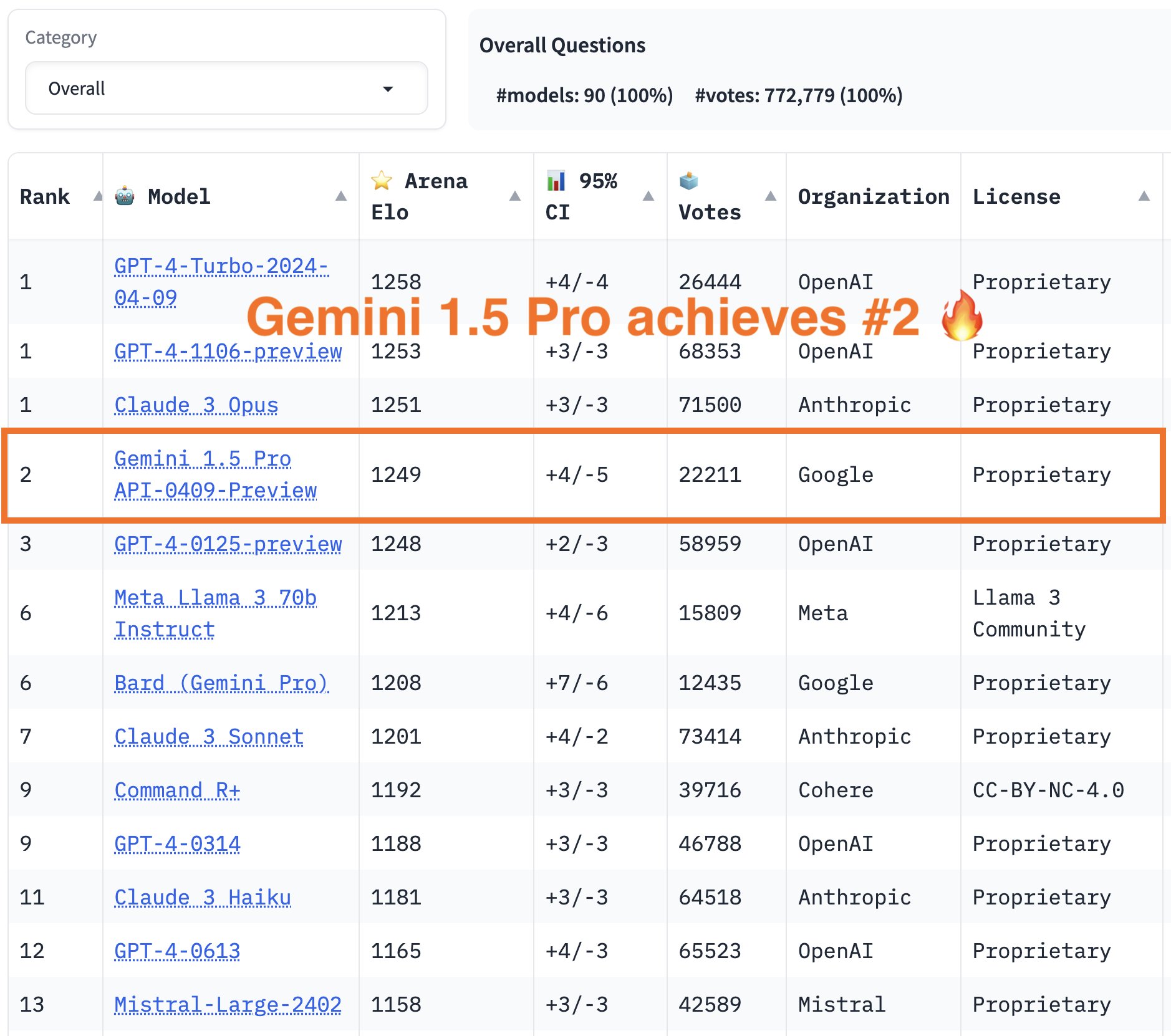Select the Cohere organization cell
1171x1036 pixels.
pyautogui.click(x=836, y=790)
